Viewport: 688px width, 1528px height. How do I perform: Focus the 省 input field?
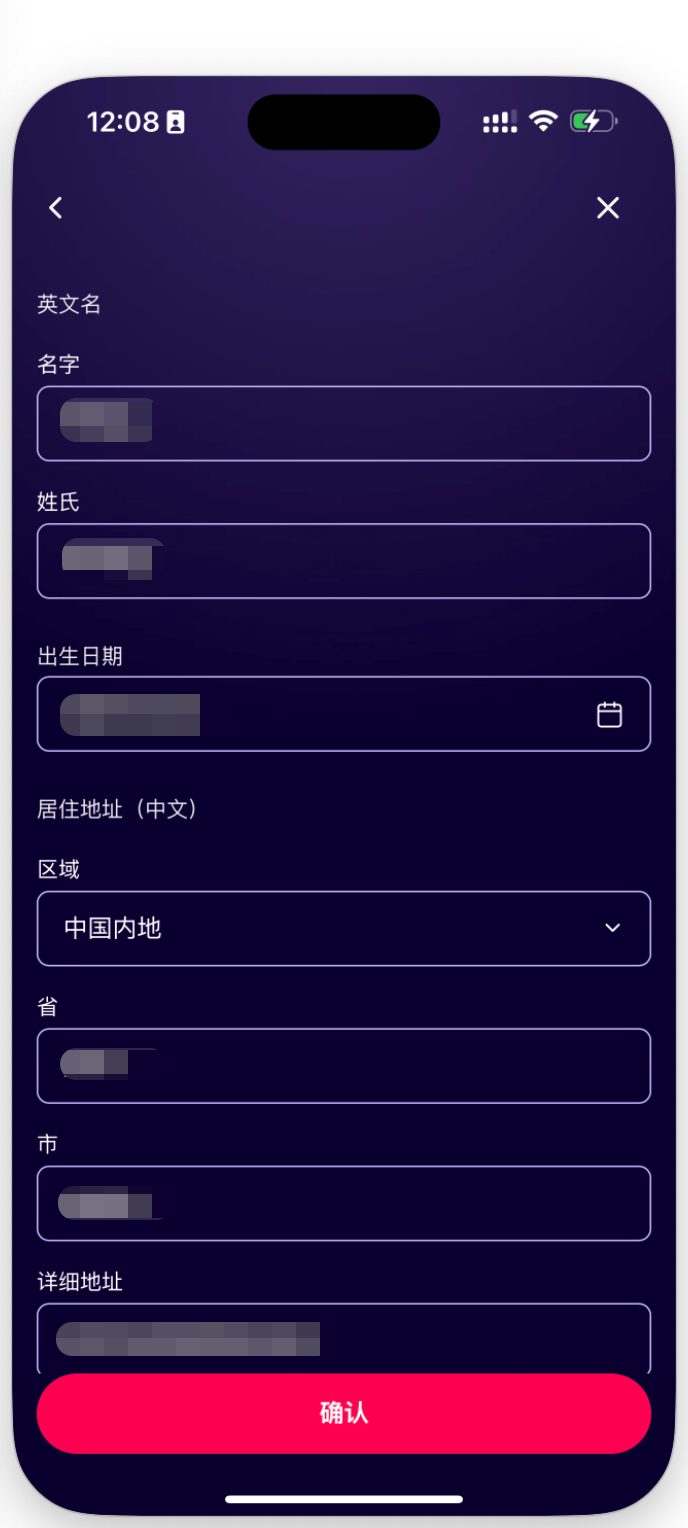tap(343, 1066)
